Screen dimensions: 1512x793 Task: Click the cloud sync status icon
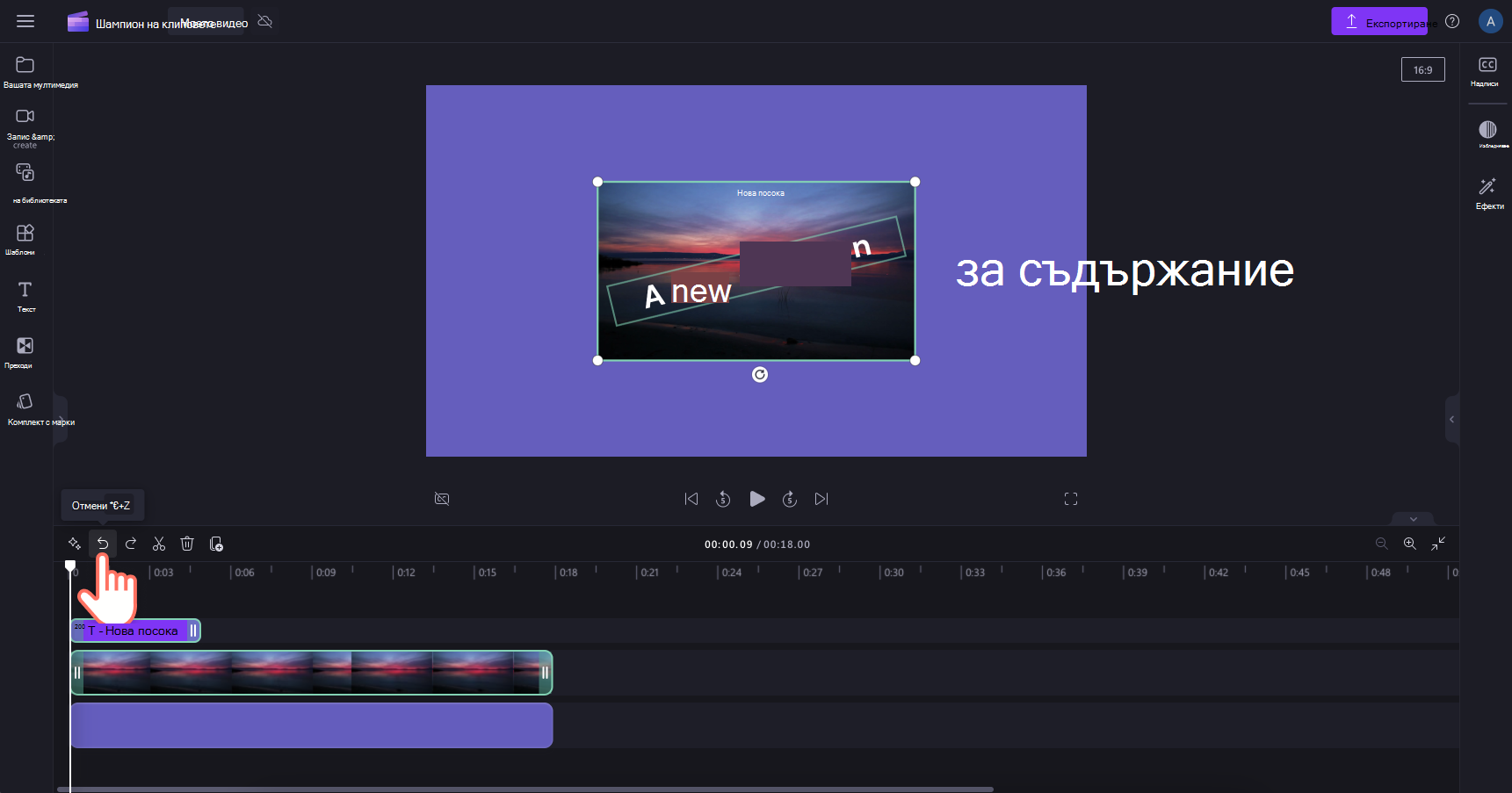(x=265, y=21)
